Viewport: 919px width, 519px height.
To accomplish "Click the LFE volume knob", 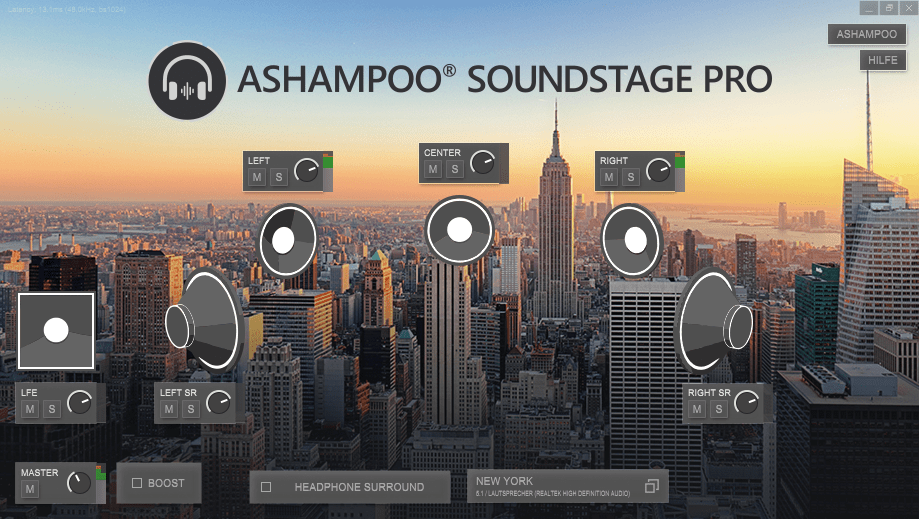I will click(79, 402).
